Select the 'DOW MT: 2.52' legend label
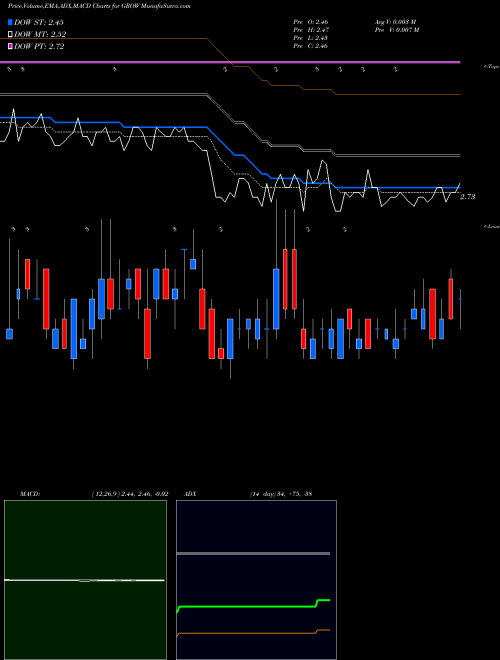 pos(40,34)
